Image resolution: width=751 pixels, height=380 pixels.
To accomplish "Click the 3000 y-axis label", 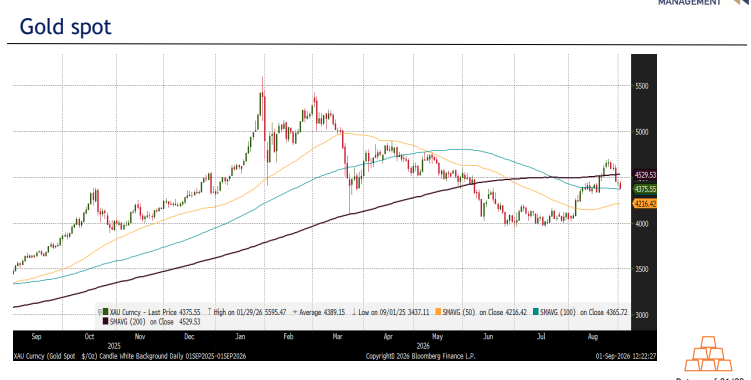I will (x=642, y=315).
